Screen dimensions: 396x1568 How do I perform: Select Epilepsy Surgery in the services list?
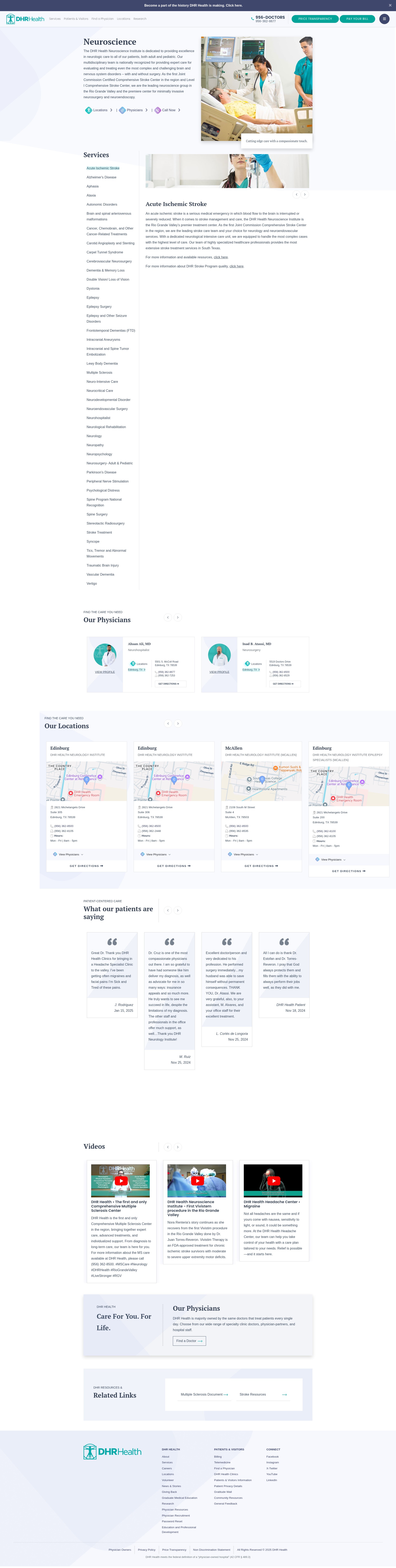[x=99, y=307]
